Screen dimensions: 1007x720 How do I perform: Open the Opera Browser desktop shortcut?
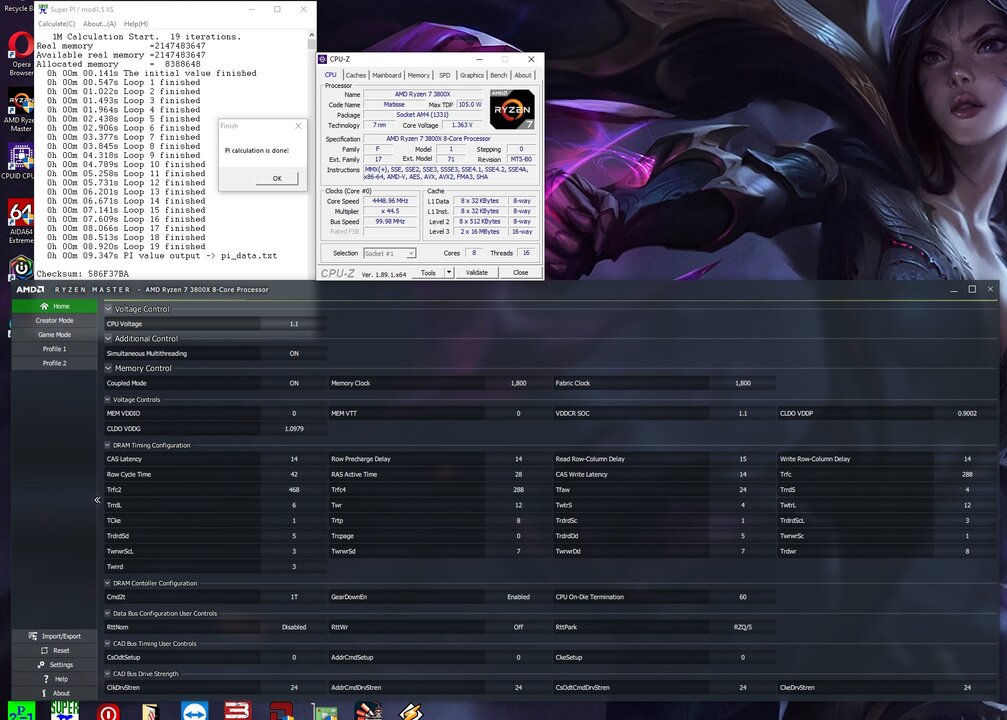21,53
